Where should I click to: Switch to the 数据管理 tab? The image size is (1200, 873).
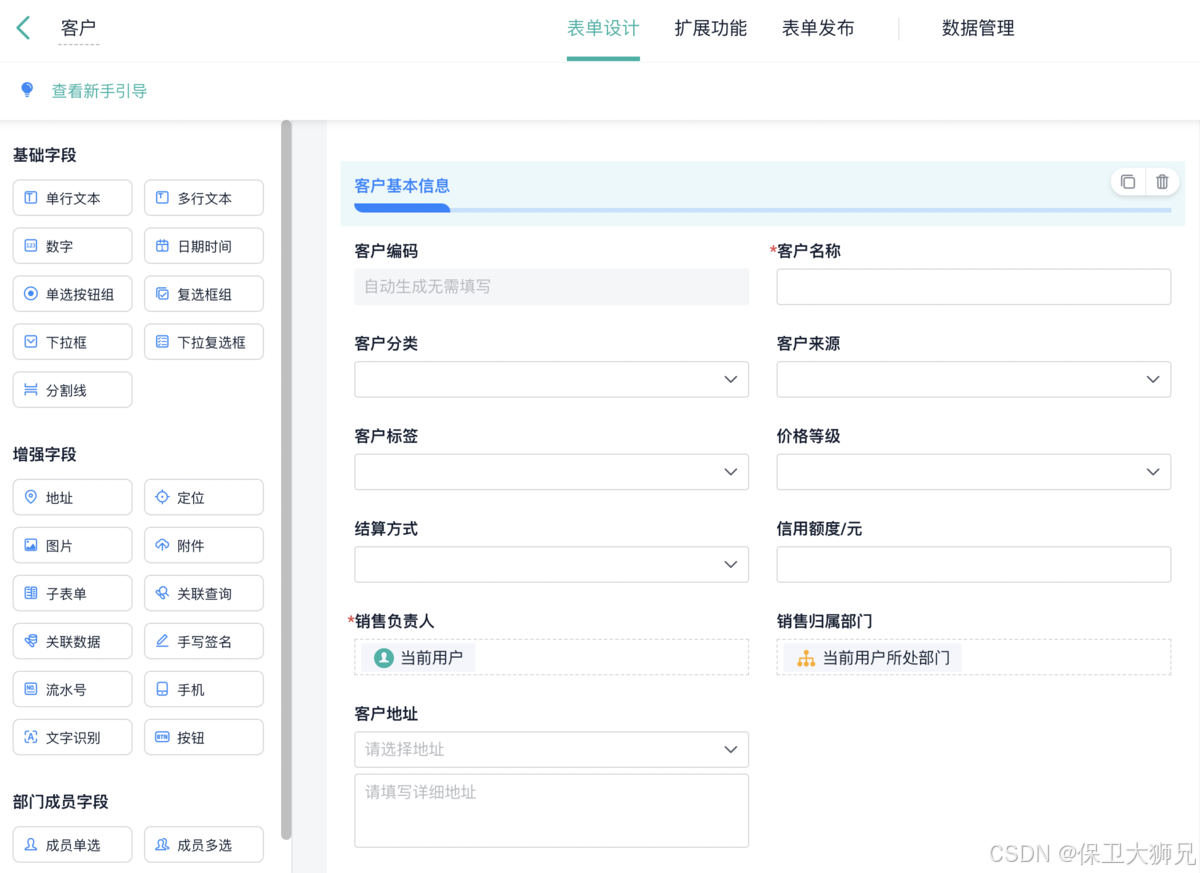(978, 28)
